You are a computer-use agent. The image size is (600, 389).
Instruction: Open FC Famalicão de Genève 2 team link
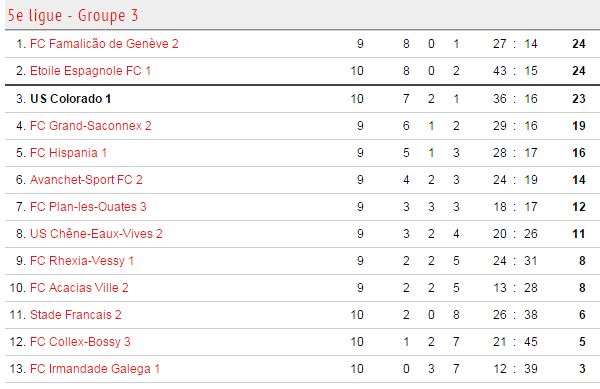[104, 44]
